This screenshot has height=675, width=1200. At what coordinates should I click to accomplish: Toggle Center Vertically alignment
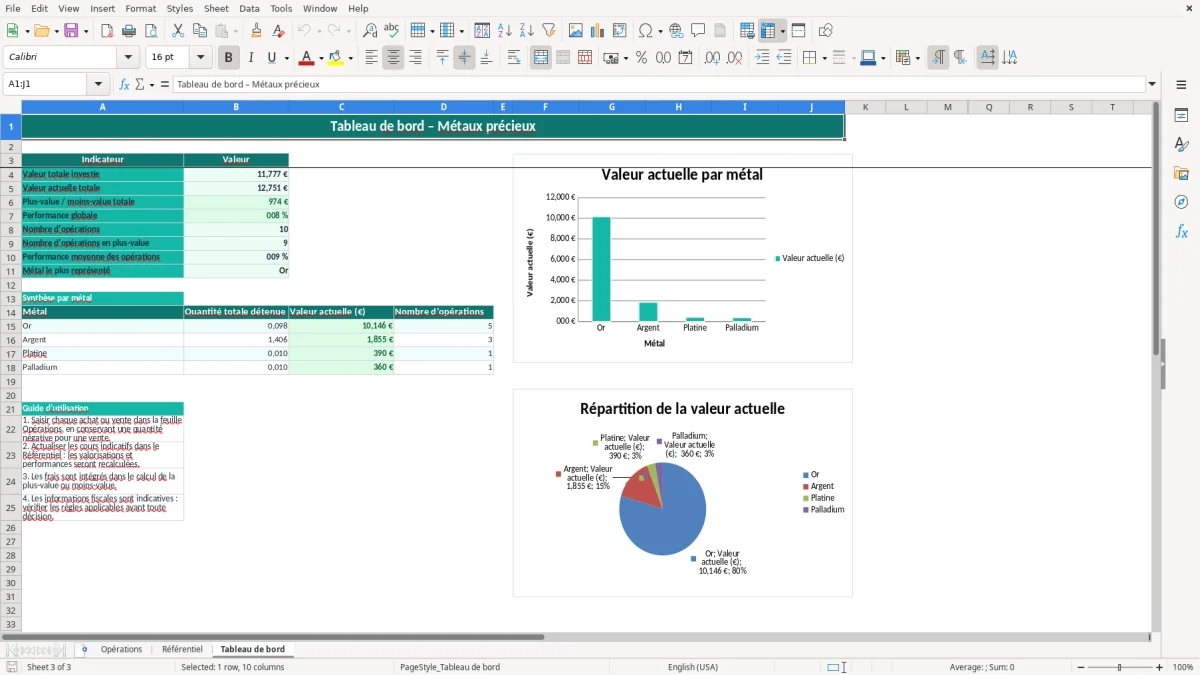pyautogui.click(x=464, y=58)
